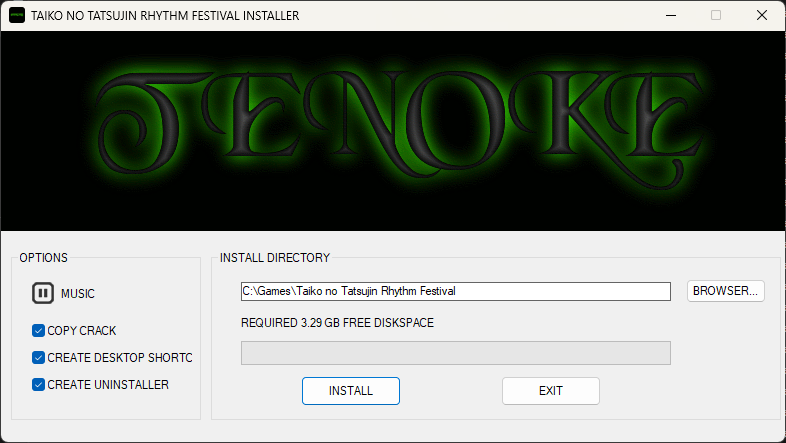Quit the installer via EXIT button

tap(551, 391)
